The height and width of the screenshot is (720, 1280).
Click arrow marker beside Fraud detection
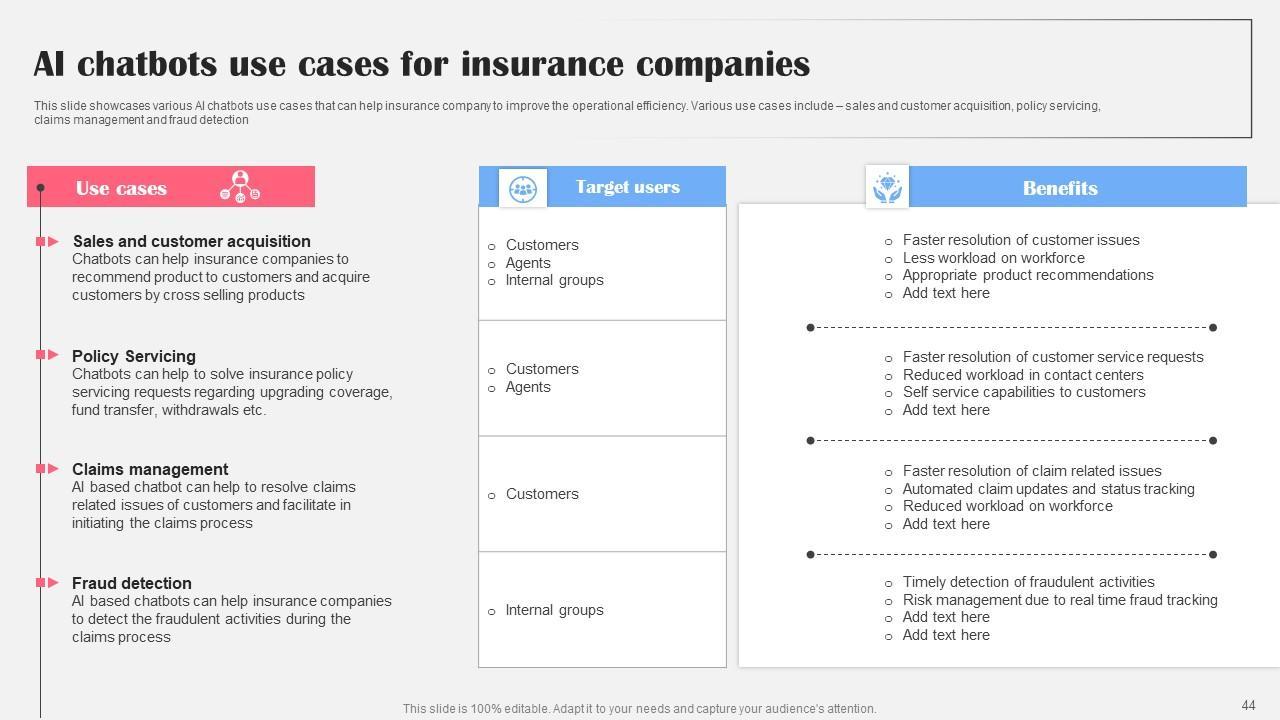point(47,583)
